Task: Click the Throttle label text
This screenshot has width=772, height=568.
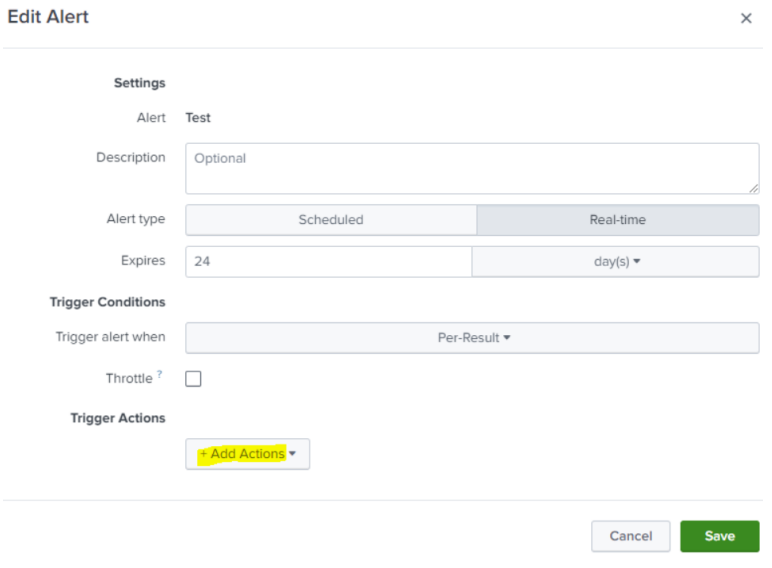Action: 128,379
